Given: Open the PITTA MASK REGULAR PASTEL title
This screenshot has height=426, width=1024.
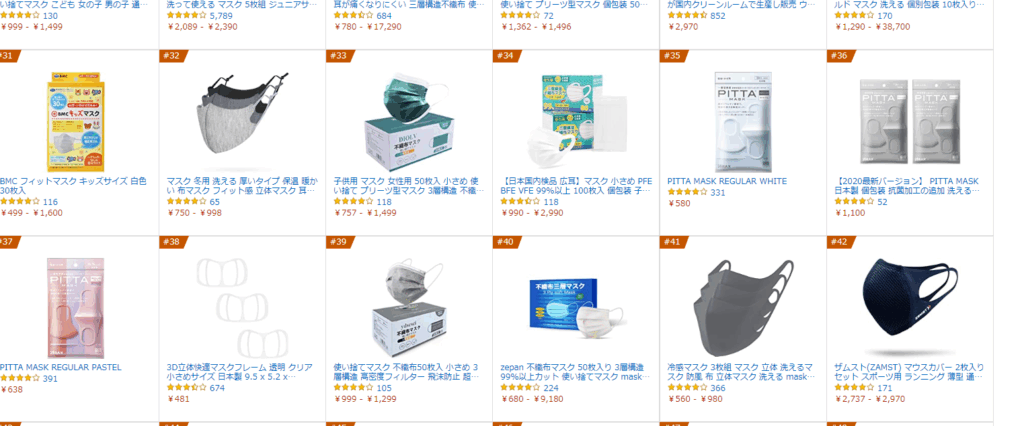Looking at the screenshot, I should [x=61, y=367].
